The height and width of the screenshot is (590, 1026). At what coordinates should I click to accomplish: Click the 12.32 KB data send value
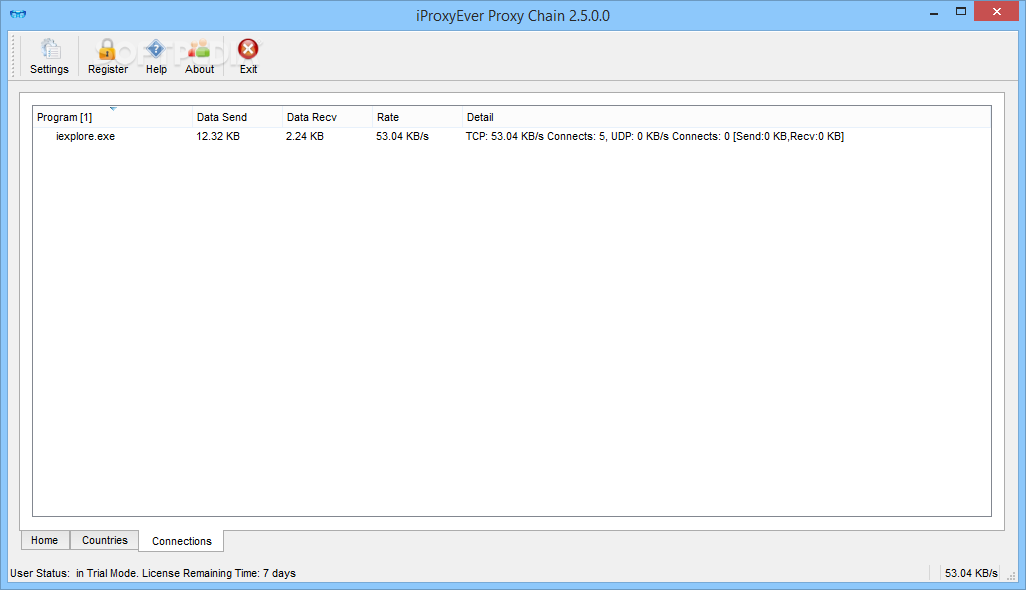click(x=218, y=136)
